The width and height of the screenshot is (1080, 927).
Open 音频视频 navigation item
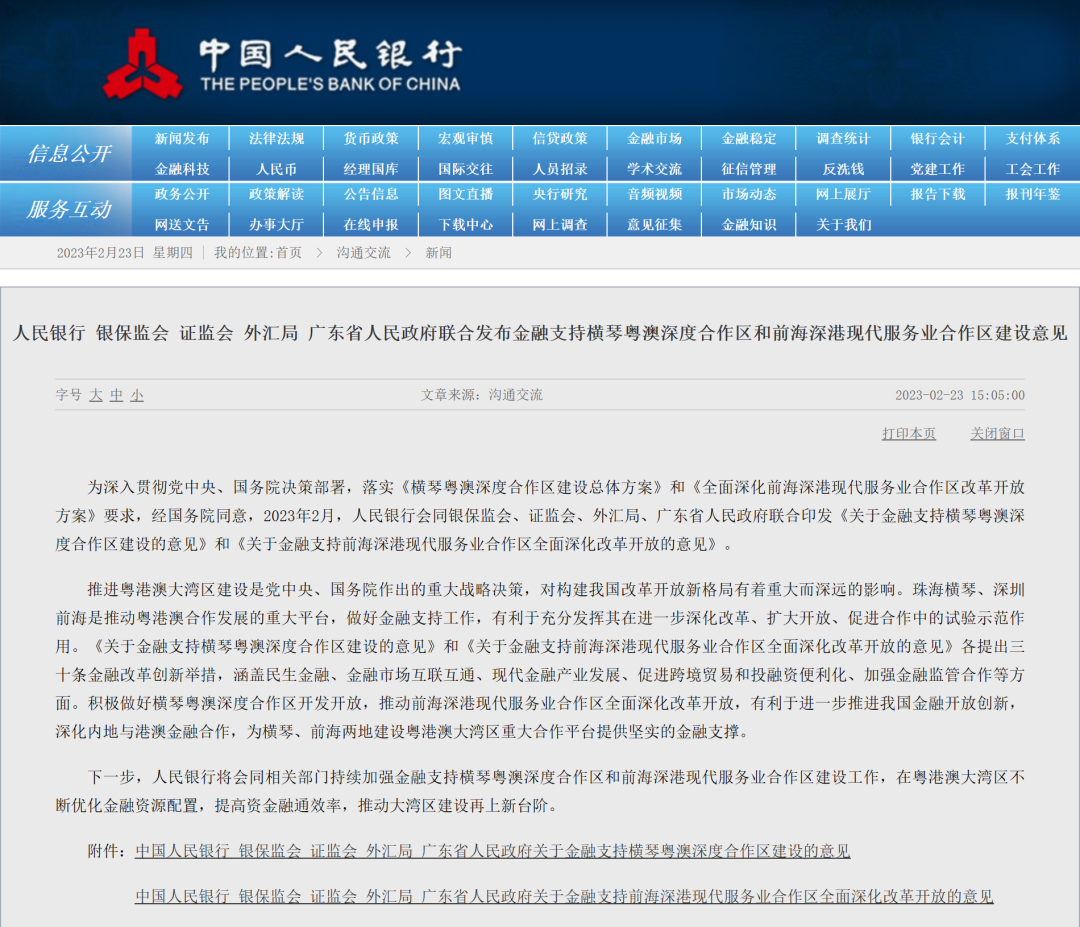click(x=654, y=194)
